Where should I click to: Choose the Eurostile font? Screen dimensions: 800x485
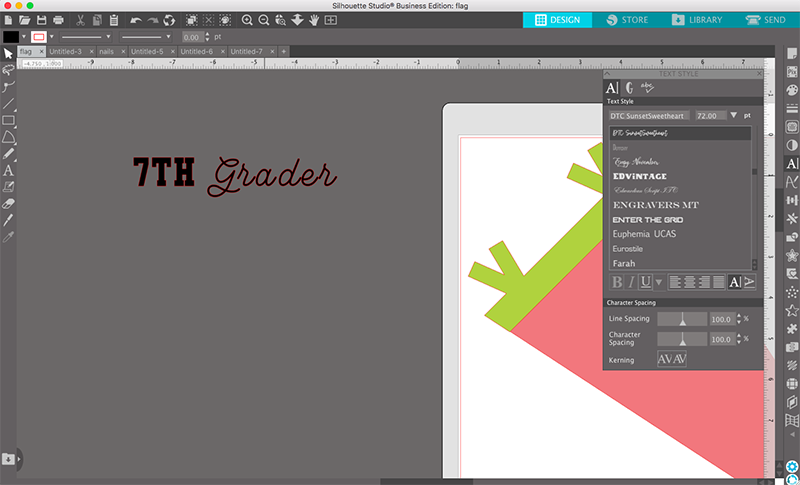[x=628, y=249]
